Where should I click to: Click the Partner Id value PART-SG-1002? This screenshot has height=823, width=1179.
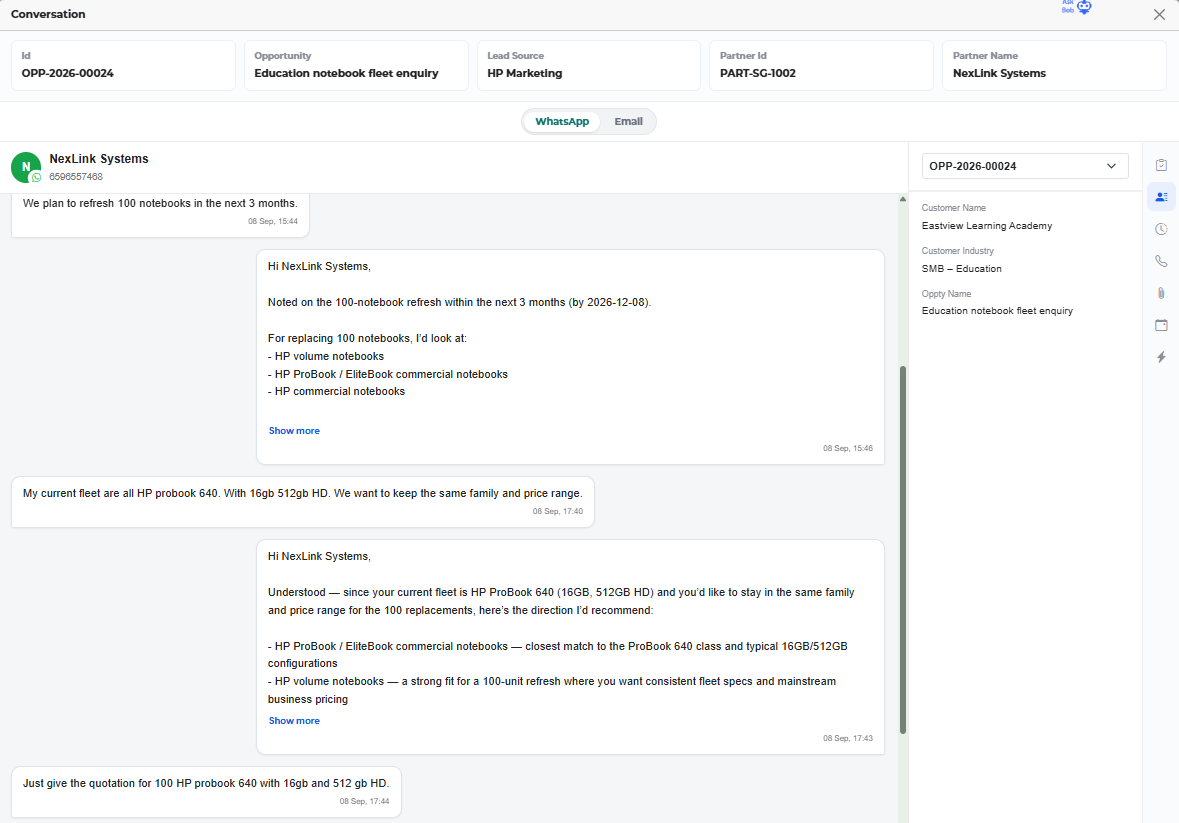pos(757,73)
